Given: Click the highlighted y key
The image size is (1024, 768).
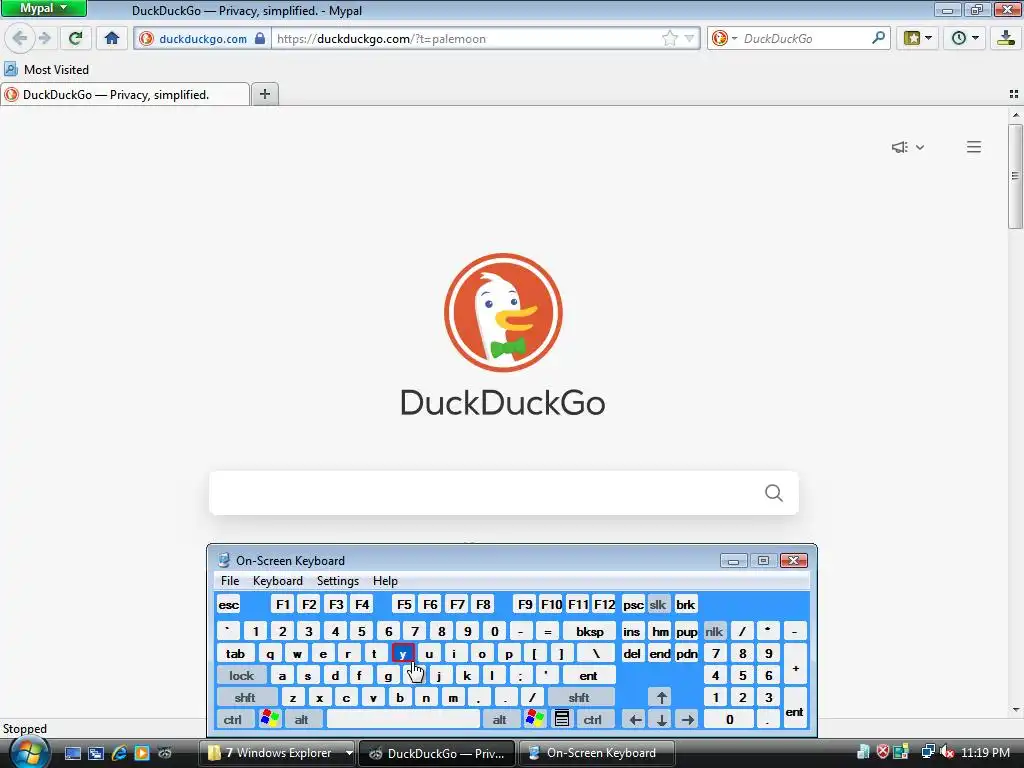Looking at the screenshot, I should (403, 653).
